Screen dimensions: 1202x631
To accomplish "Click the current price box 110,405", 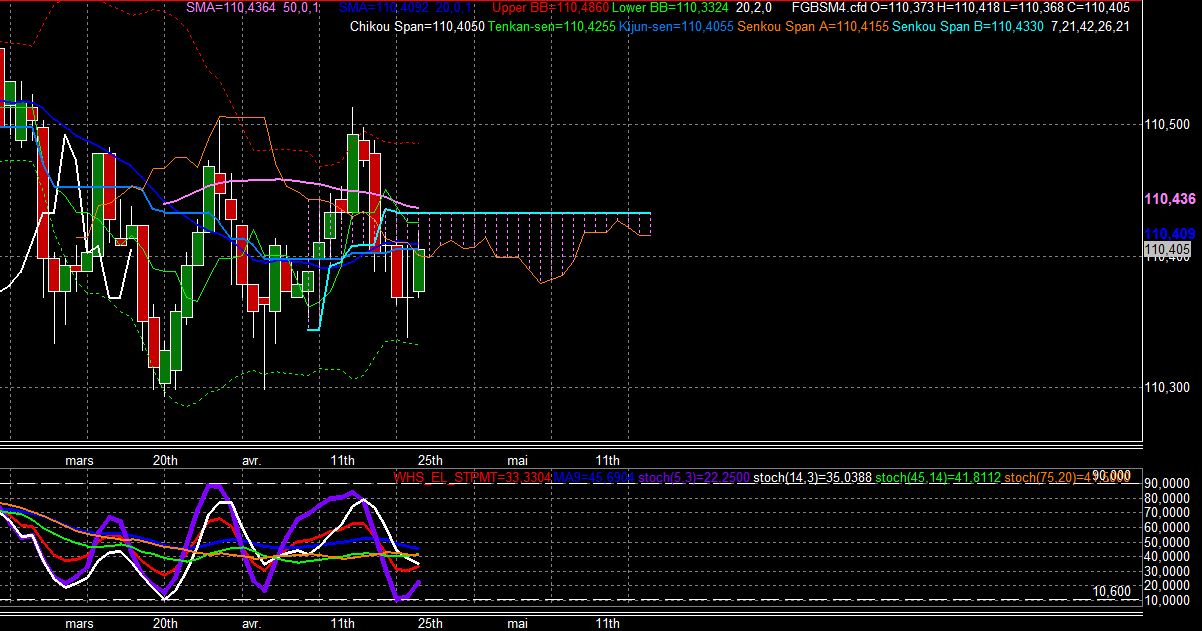I will tap(1167, 249).
